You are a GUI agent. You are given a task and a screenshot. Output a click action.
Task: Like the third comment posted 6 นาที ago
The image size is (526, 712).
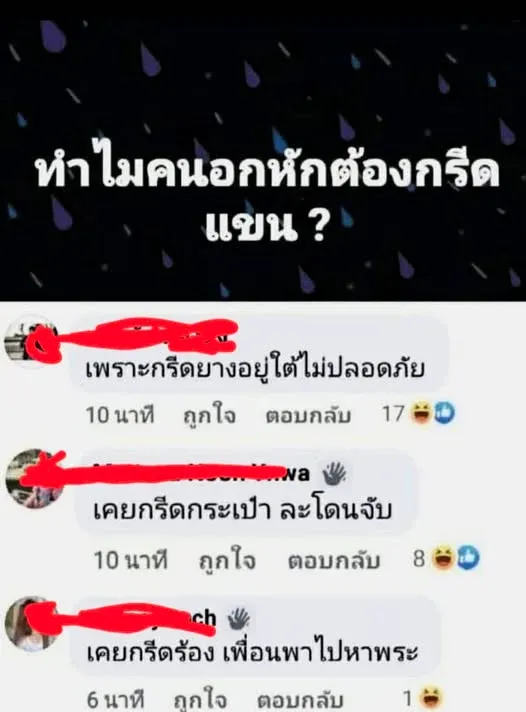click(200, 699)
